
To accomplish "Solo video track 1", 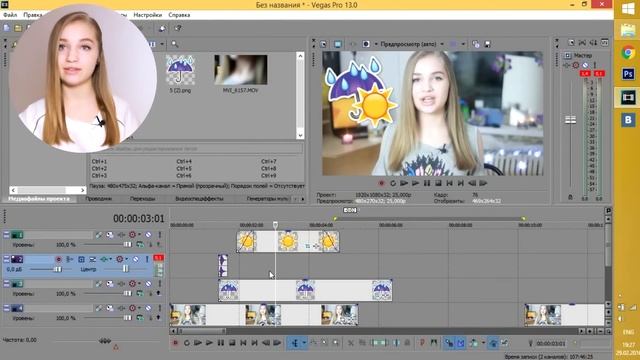I will pyautogui.click(x=160, y=235).
